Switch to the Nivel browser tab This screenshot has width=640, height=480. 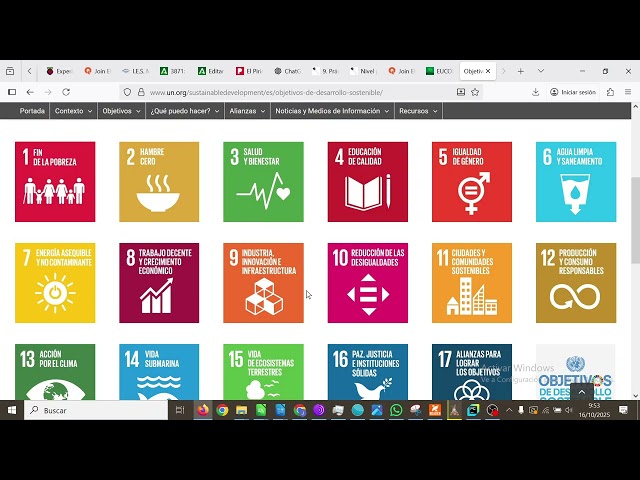point(363,71)
